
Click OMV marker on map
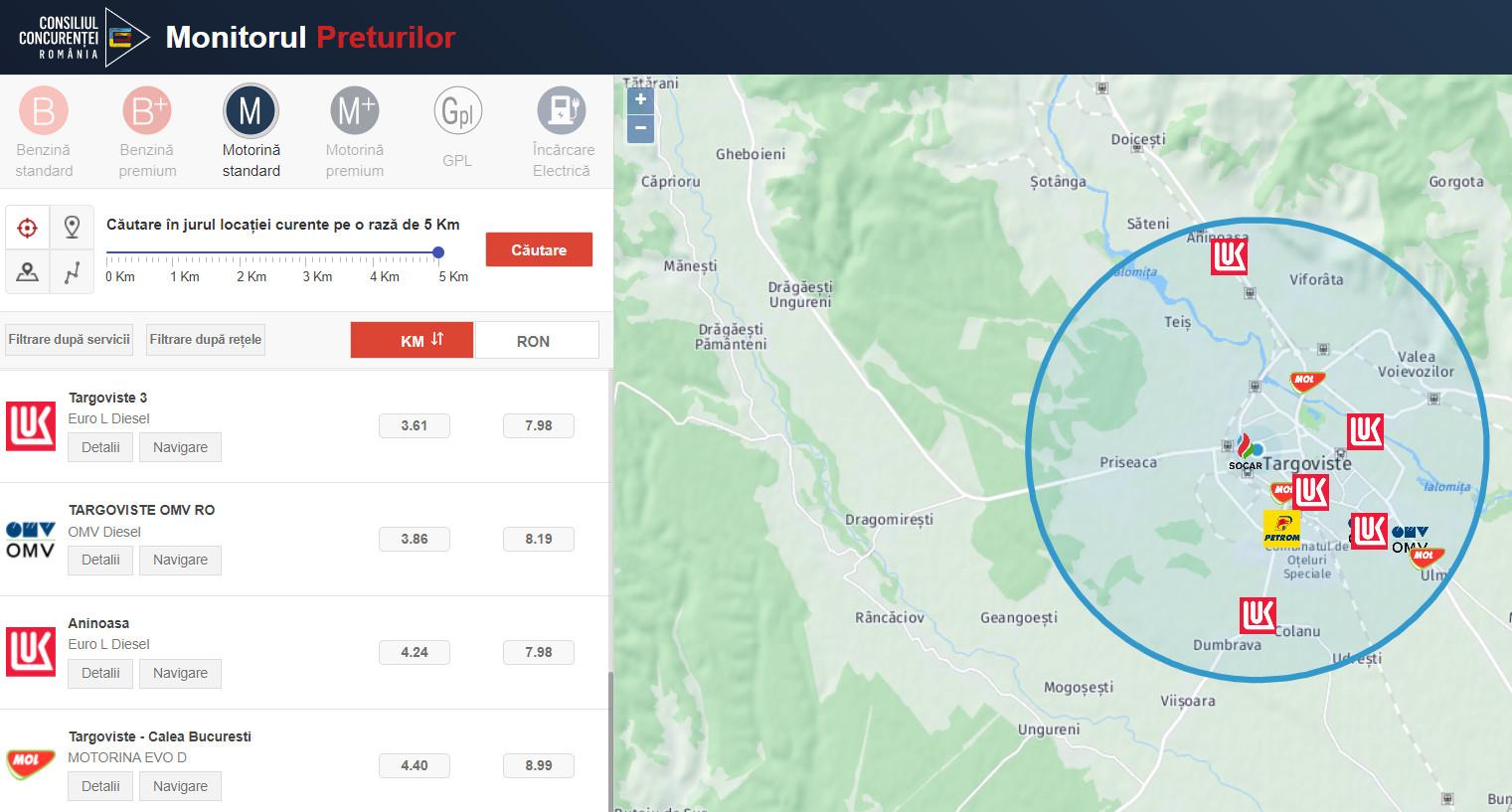tap(1410, 539)
